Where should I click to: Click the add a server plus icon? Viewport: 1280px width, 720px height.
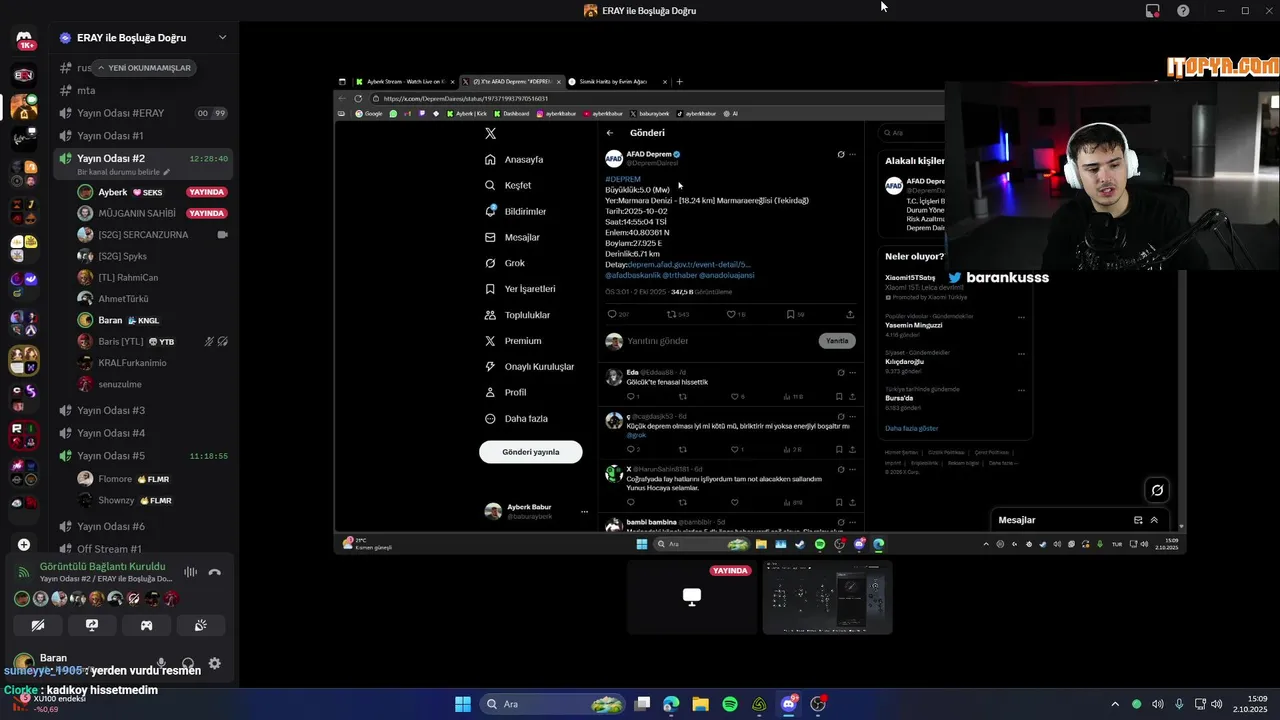pos(24,545)
